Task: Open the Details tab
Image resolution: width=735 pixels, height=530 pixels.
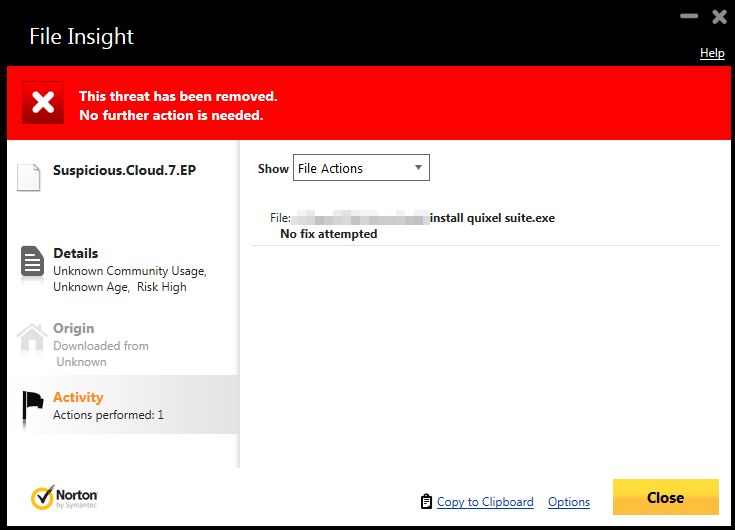Action: pyautogui.click(x=123, y=269)
